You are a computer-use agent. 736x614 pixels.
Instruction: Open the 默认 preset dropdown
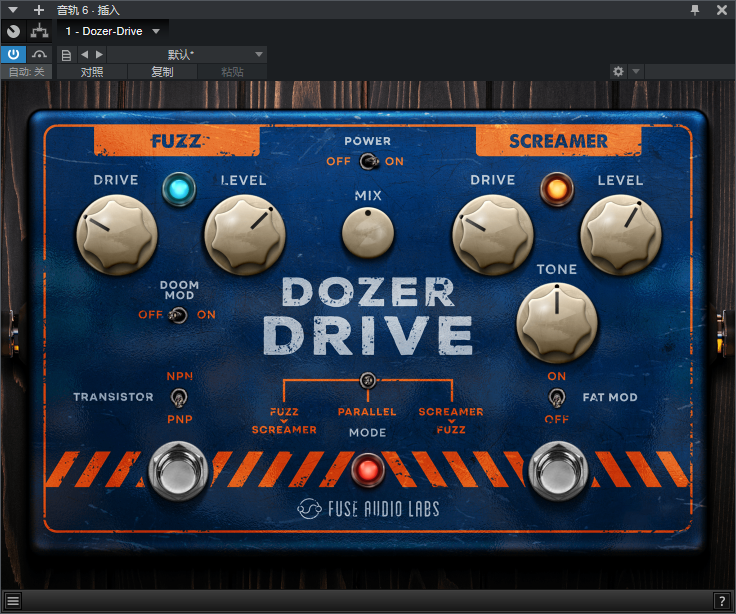(x=187, y=54)
